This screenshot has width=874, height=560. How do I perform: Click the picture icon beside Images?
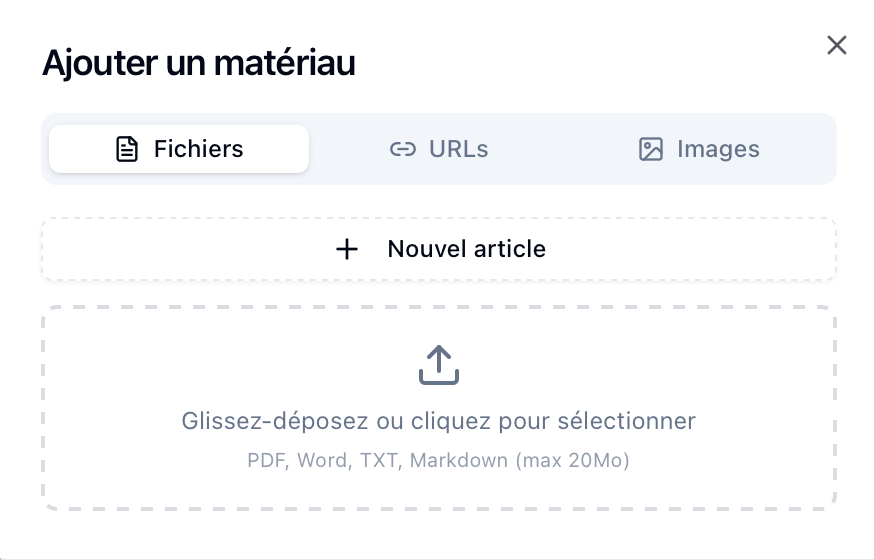(651, 150)
